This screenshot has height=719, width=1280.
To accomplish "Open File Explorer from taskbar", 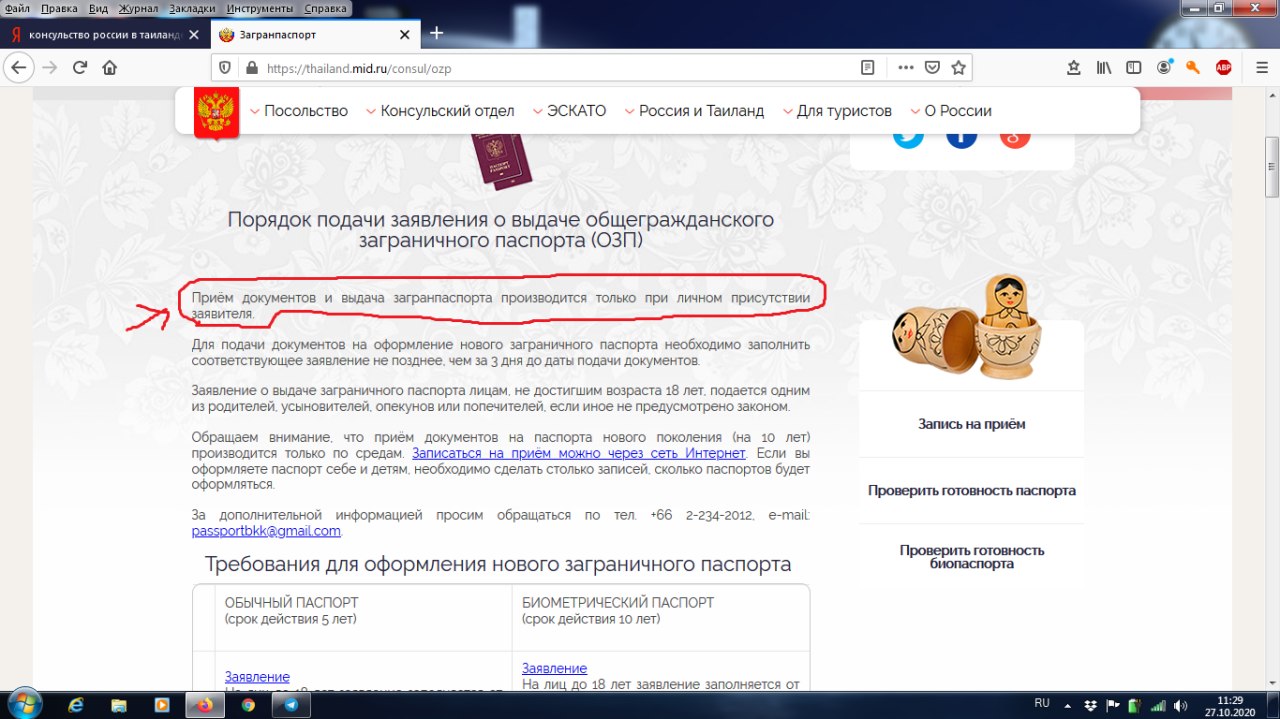I will (x=119, y=705).
